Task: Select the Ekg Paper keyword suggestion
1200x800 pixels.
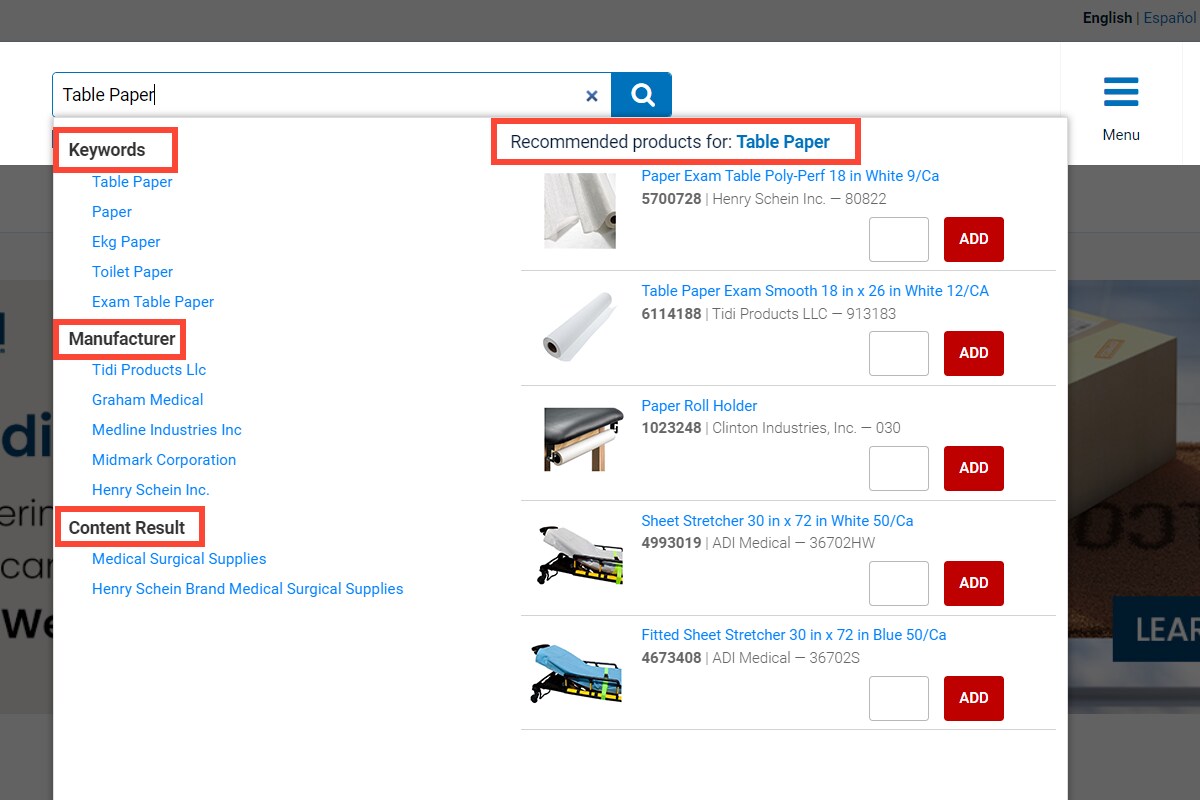Action: pos(126,242)
